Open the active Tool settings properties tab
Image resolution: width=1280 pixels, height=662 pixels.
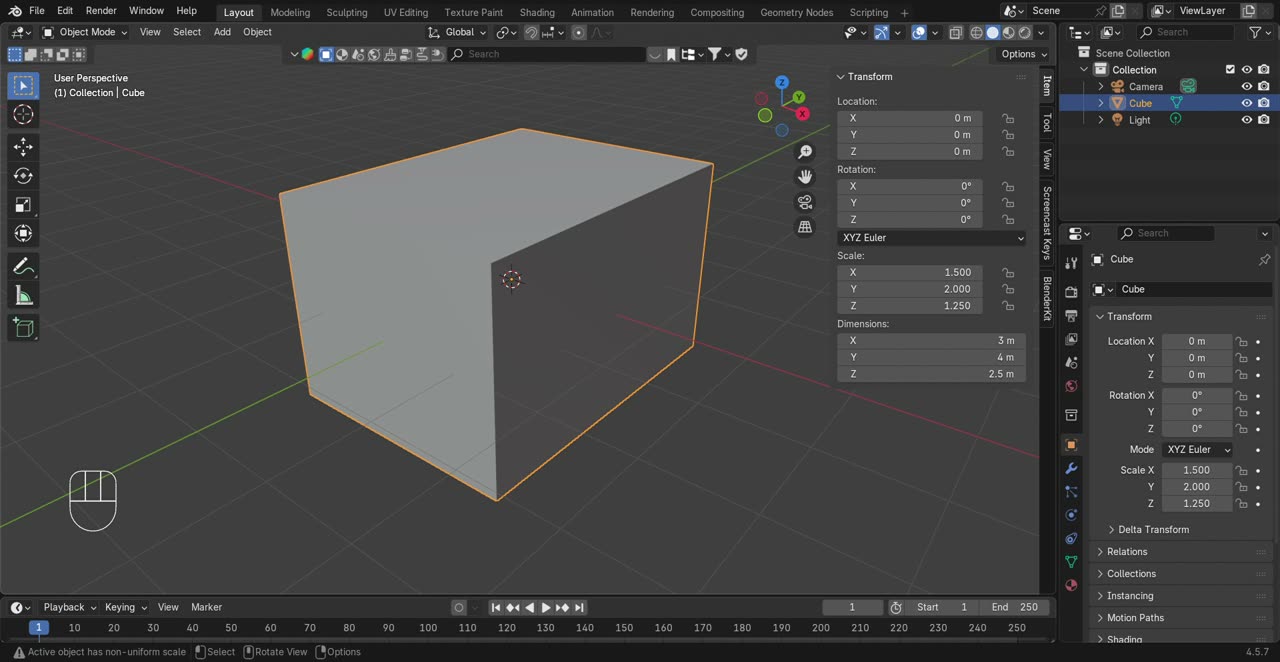(x=1071, y=263)
